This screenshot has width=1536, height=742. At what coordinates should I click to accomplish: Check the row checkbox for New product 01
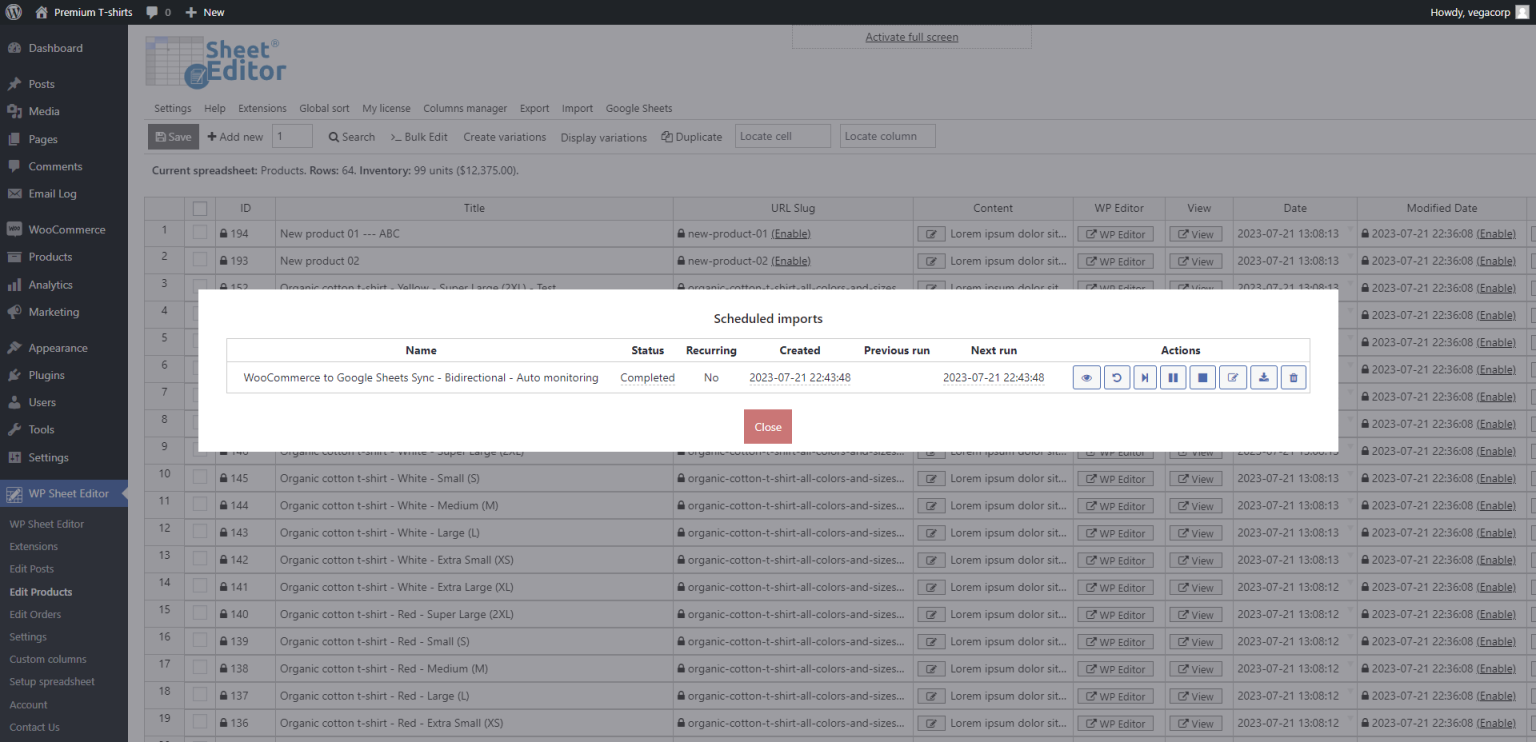(x=199, y=233)
